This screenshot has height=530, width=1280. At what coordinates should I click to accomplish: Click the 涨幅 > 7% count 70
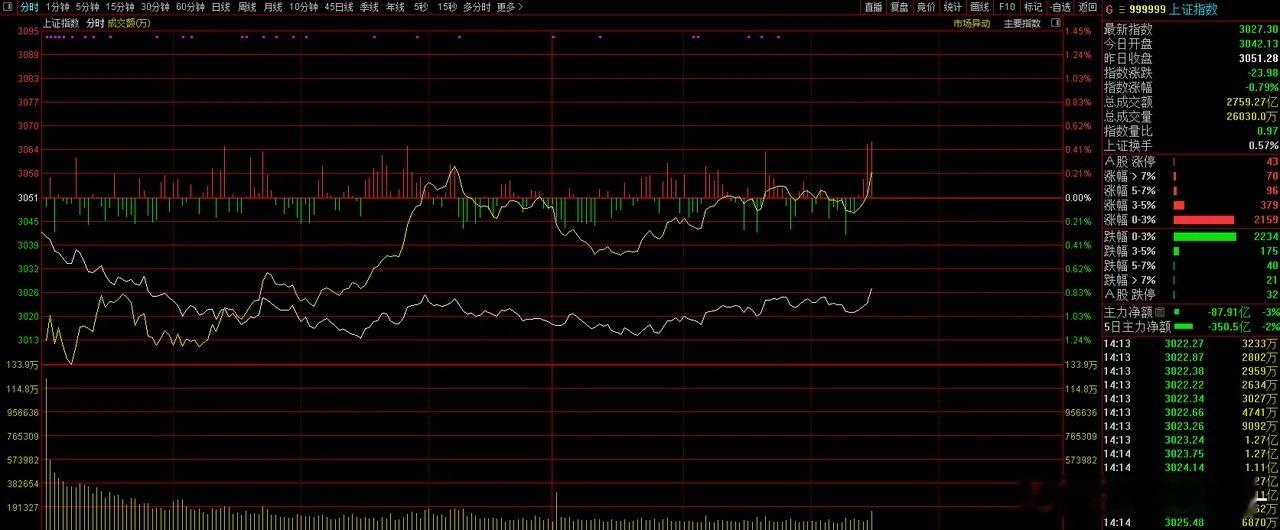point(1272,176)
